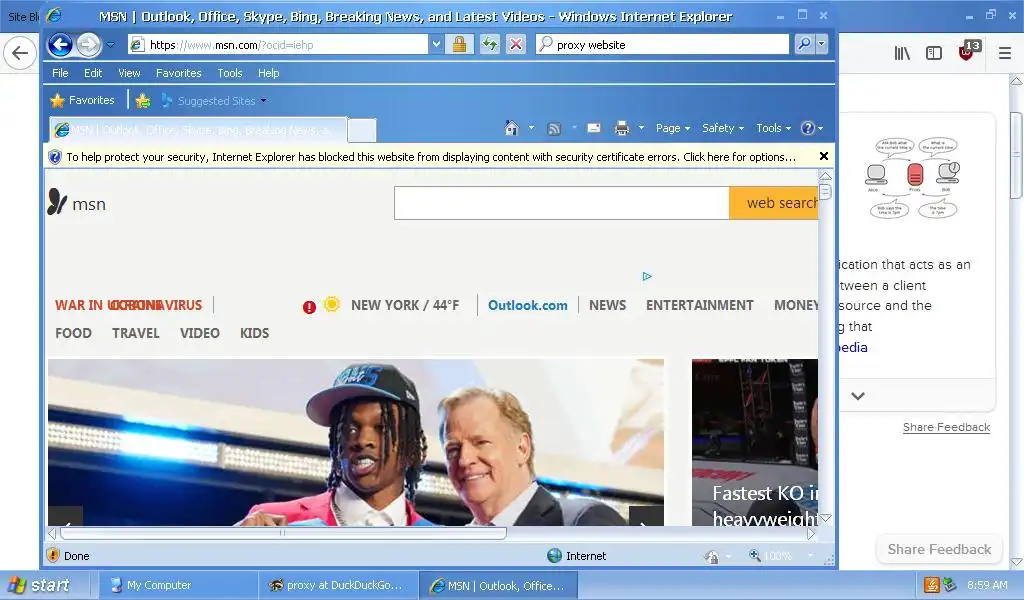The width and height of the screenshot is (1024, 600).
Task: Expand the address bar URL history dropdown
Action: pyautogui.click(x=436, y=44)
